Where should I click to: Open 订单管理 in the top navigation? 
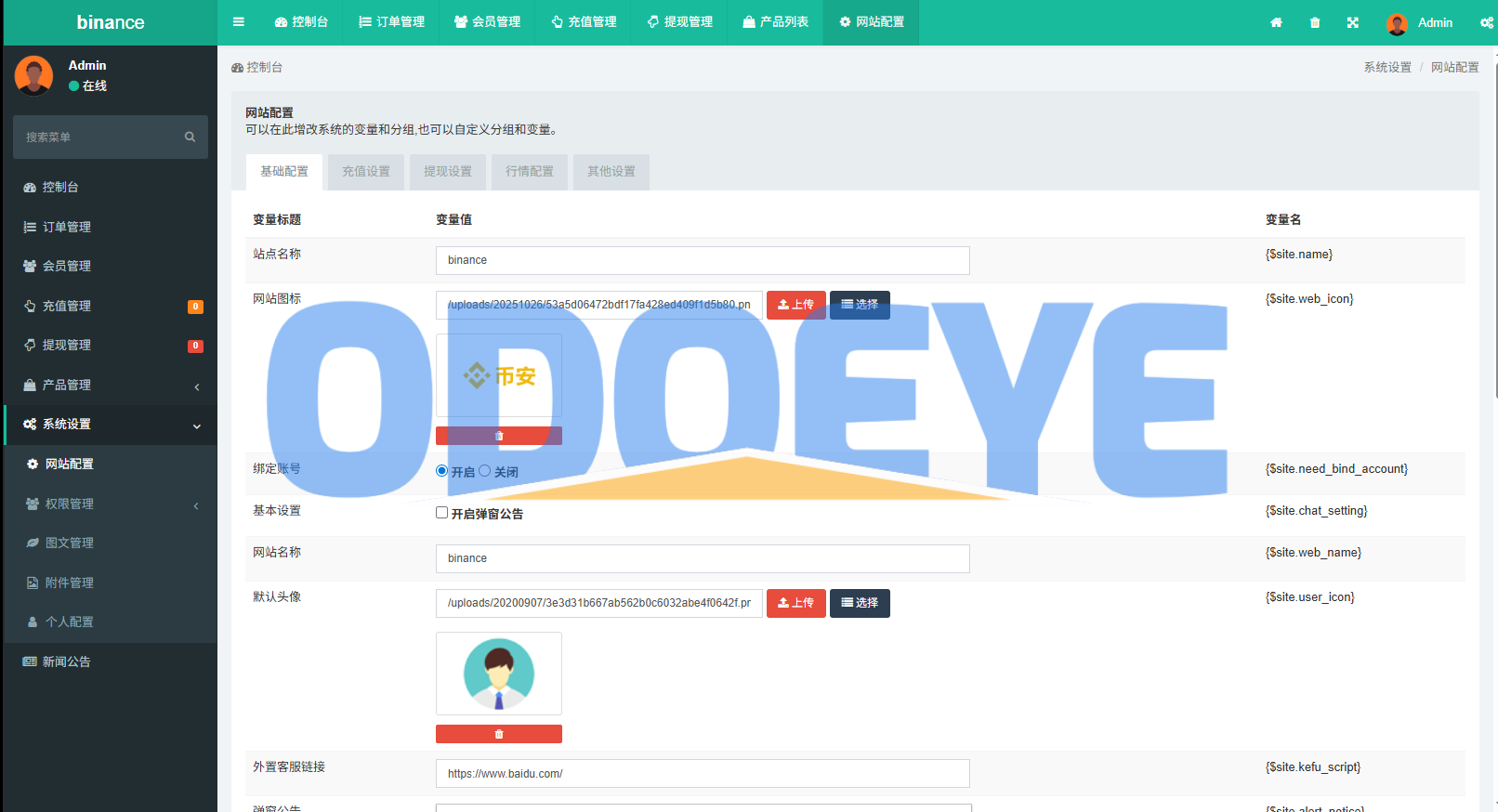point(391,22)
